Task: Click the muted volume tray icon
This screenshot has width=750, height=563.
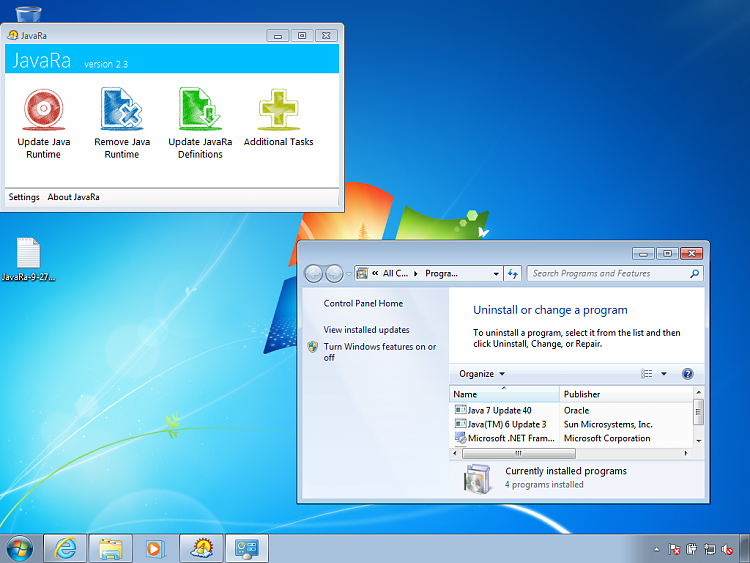Action: pos(727,550)
